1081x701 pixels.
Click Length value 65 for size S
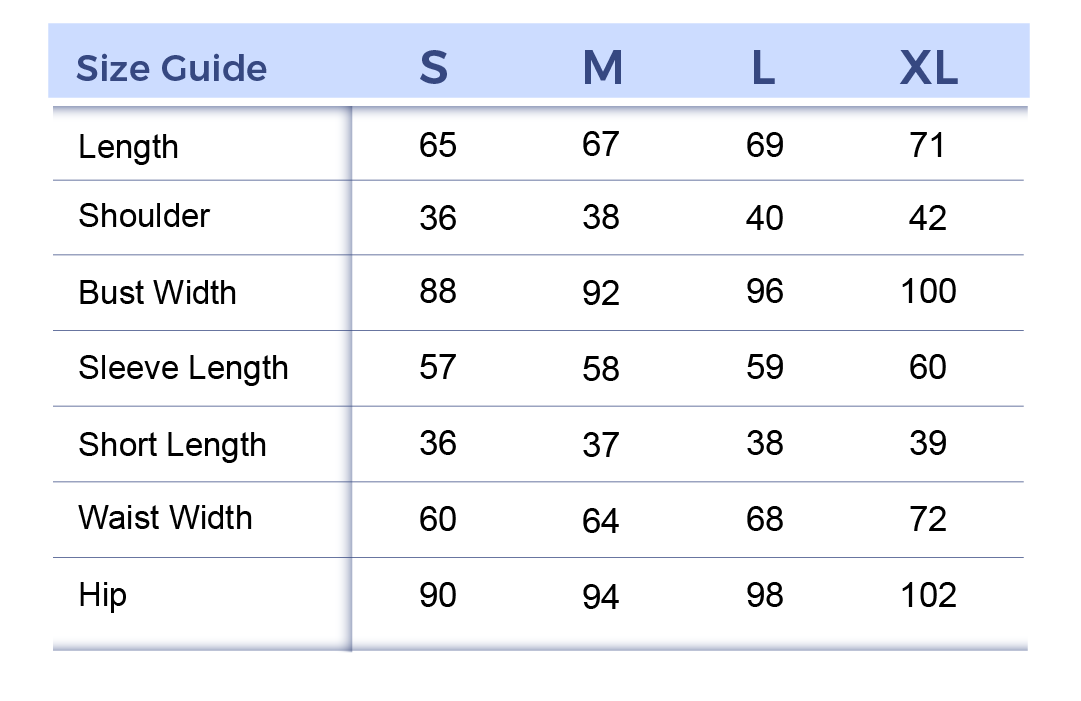(438, 145)
